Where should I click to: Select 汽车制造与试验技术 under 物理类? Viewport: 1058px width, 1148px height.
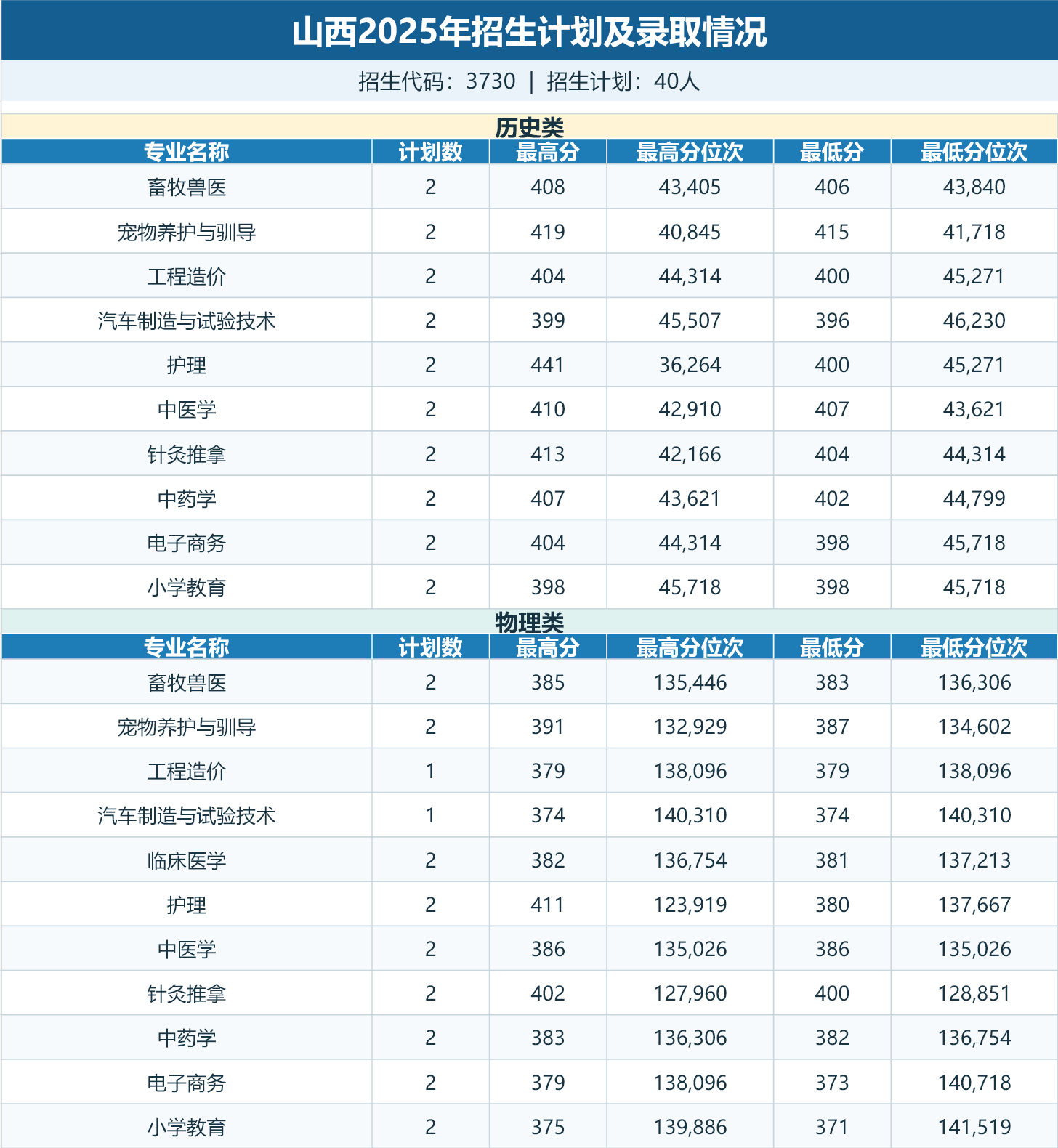point(187,816)
